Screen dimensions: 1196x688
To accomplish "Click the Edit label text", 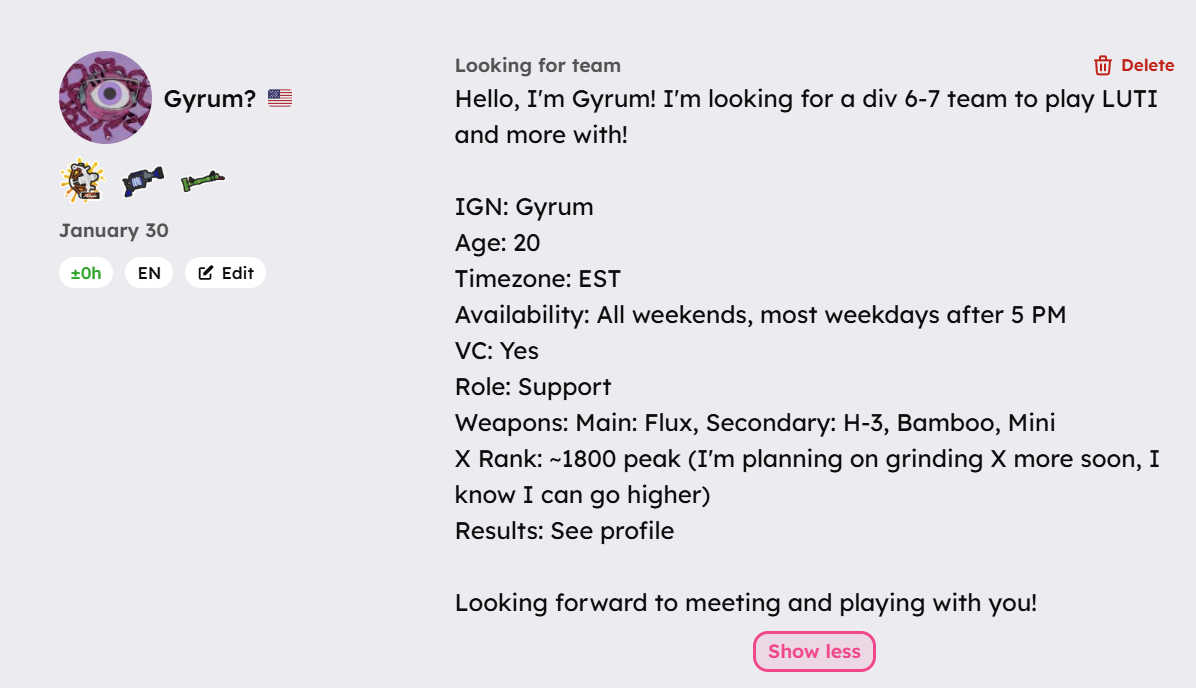I will point(238,273).
